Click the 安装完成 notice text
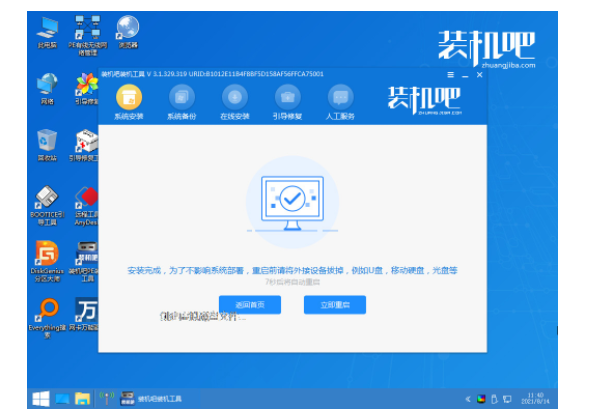Viewport: 597px width, 419px height. click(292, 270)
